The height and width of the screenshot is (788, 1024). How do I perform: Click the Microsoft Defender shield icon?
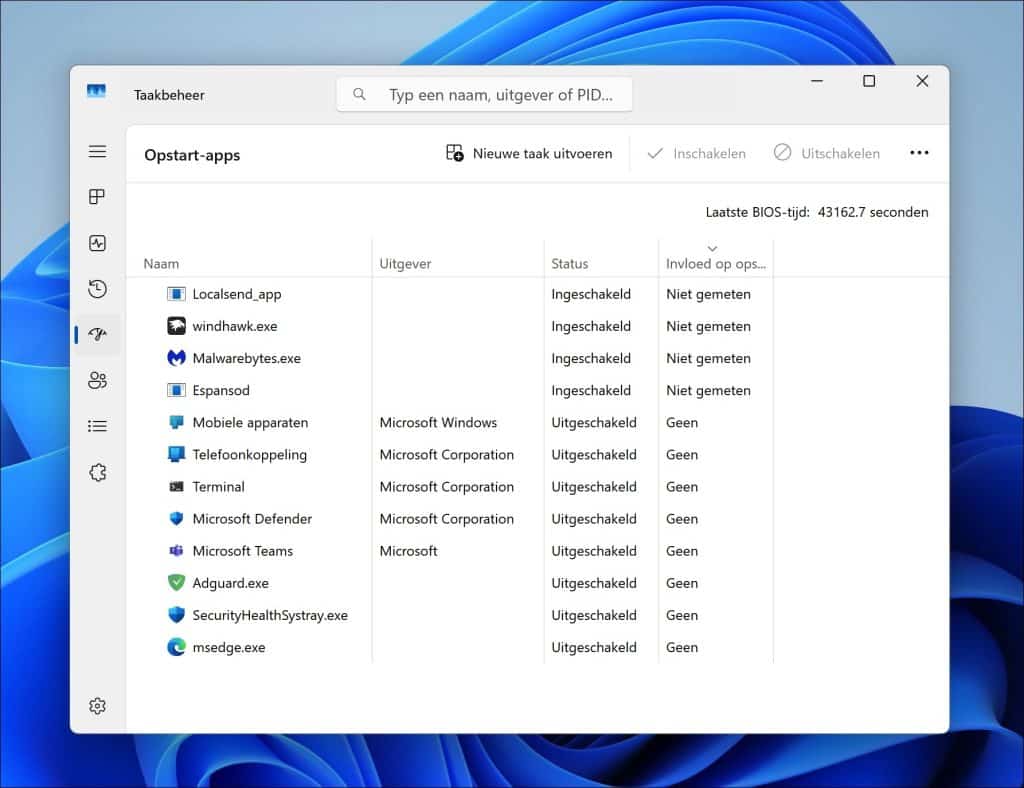click(x=176, y=518)
